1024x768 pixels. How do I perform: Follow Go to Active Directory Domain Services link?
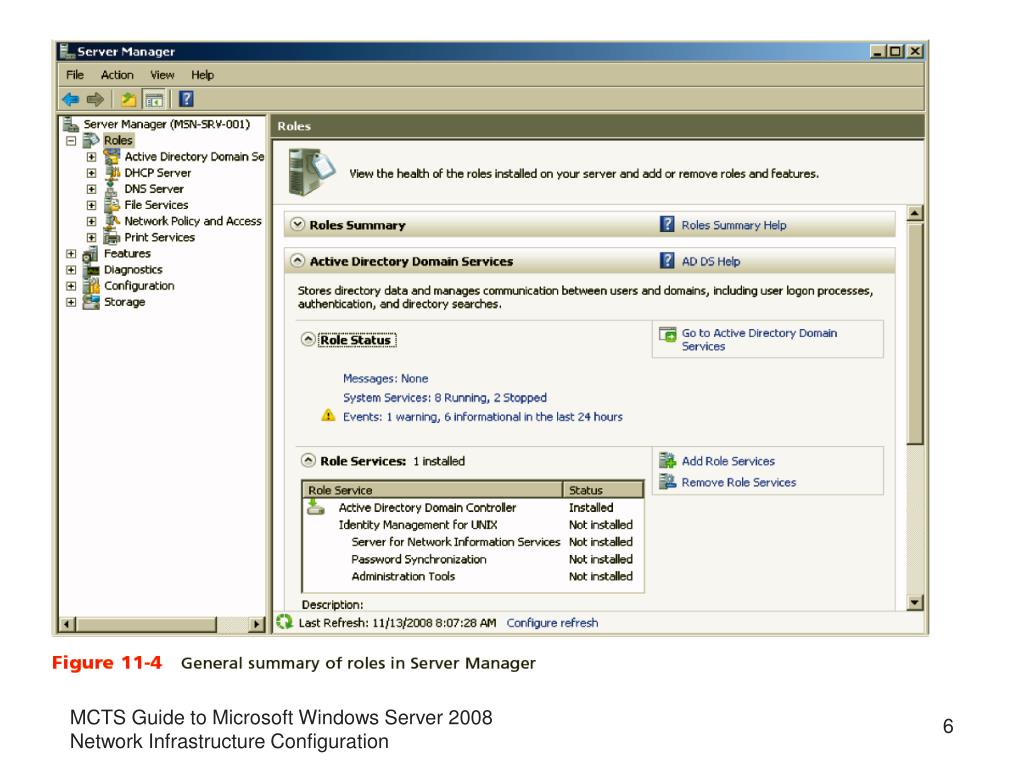pos(759,340)
